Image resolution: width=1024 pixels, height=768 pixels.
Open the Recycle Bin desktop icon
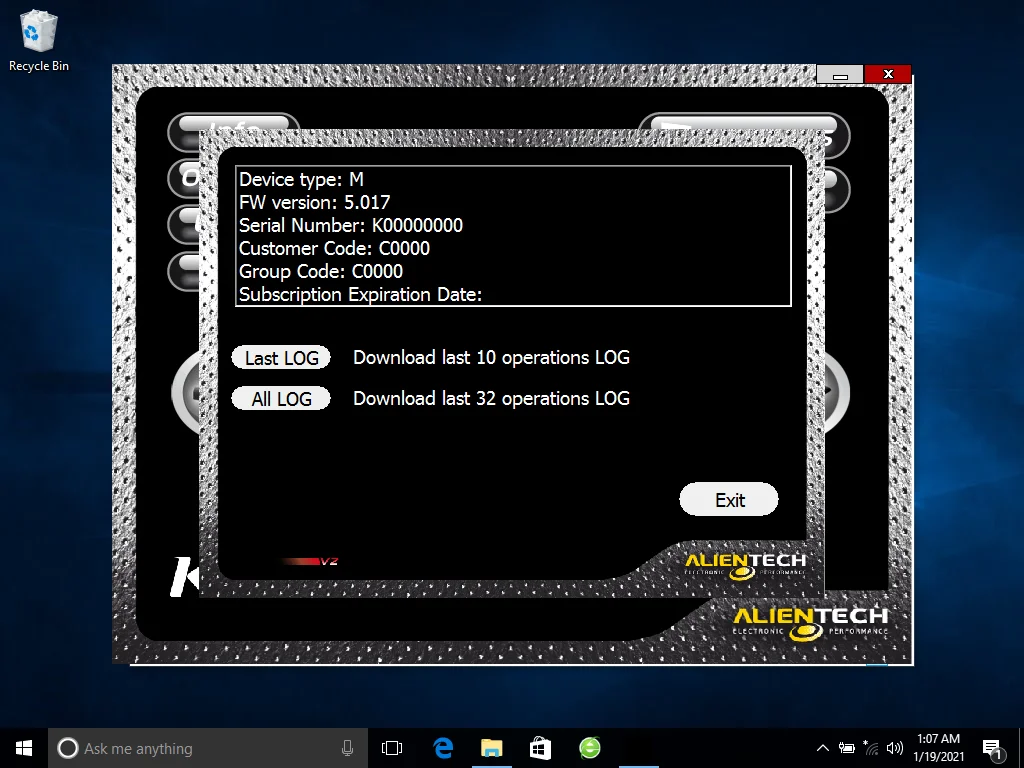tap(39, 40)
